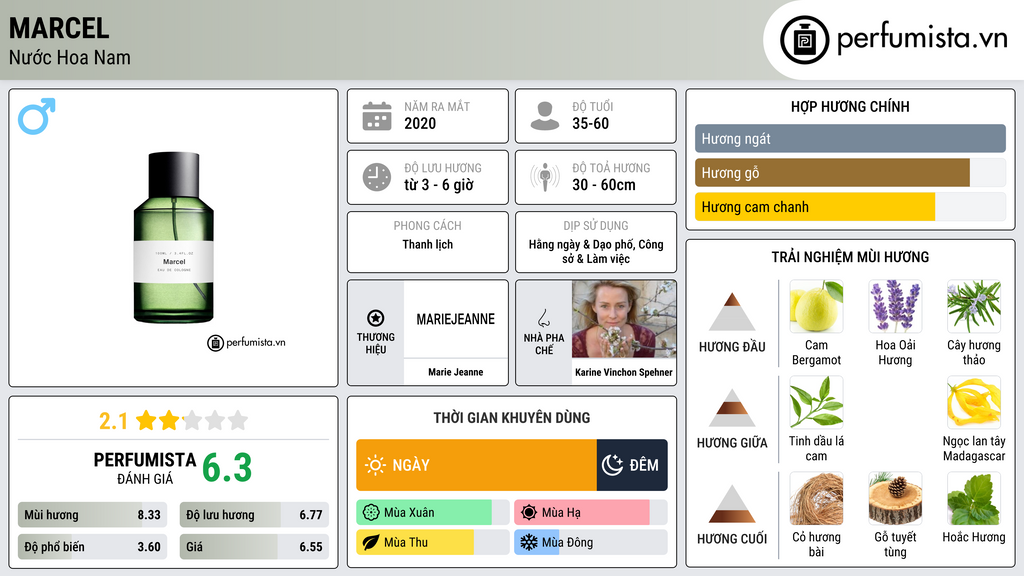Click the last grey rating star

pyautogui.click(x=238, y=420)
